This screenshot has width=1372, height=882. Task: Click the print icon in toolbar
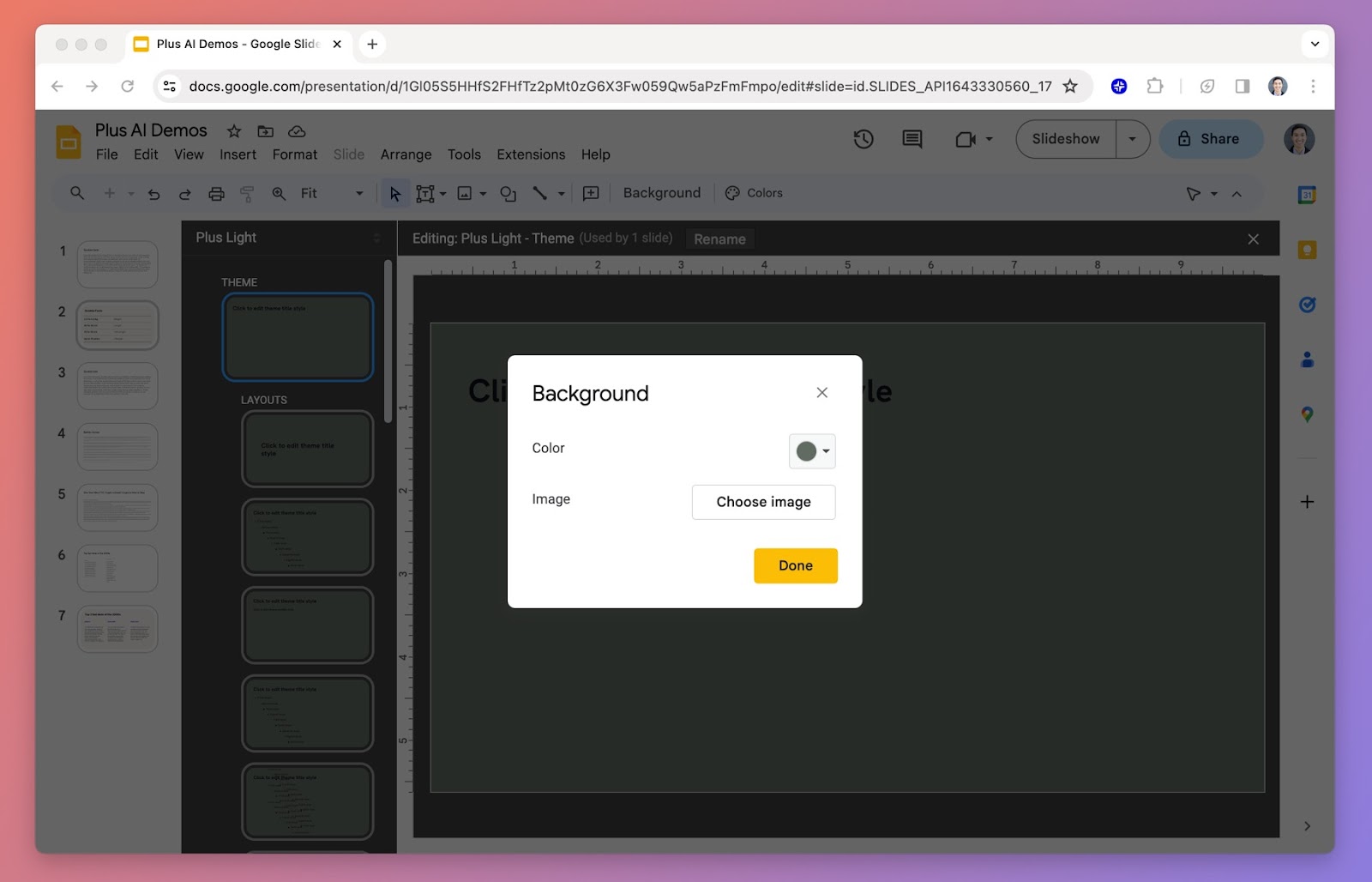(216, 194)
